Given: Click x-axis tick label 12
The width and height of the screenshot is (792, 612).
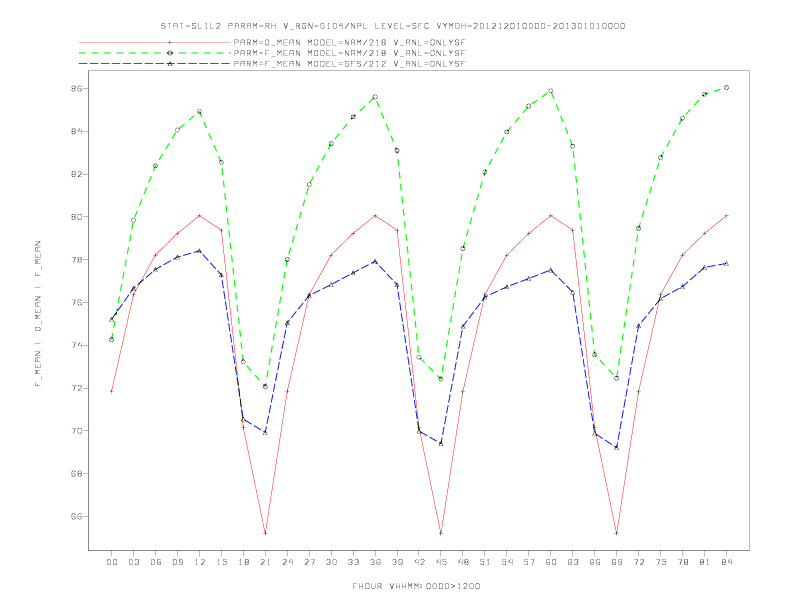Looking at the screenshot, I should pos(200,562).
